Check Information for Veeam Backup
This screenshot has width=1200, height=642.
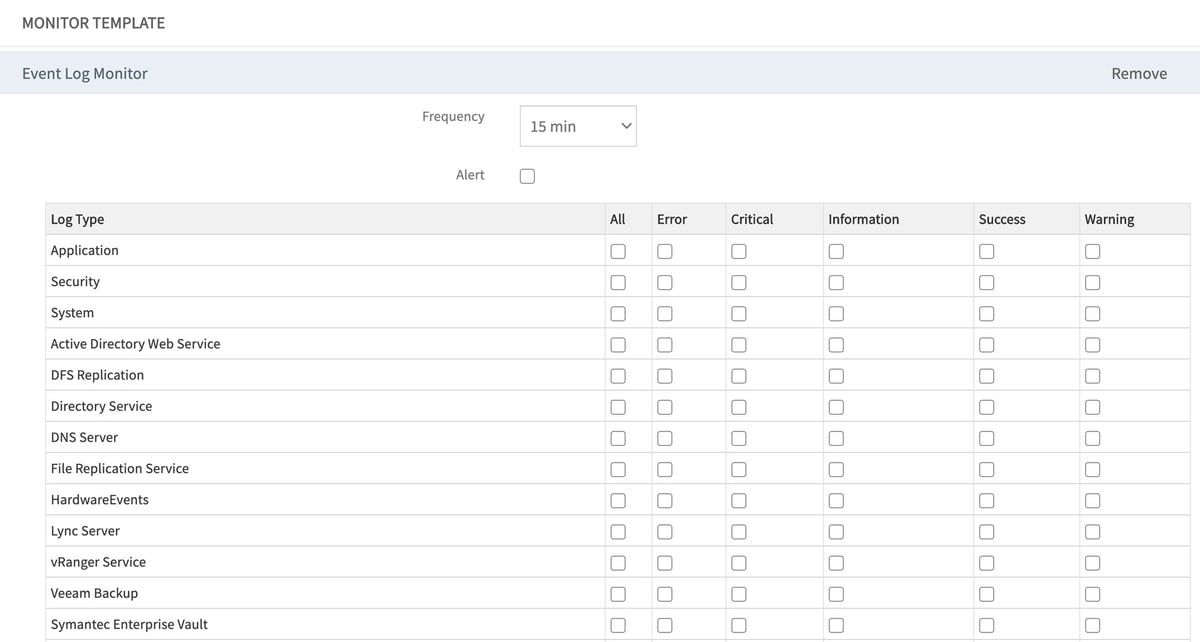pyautogui.click(x=836, y=594)
